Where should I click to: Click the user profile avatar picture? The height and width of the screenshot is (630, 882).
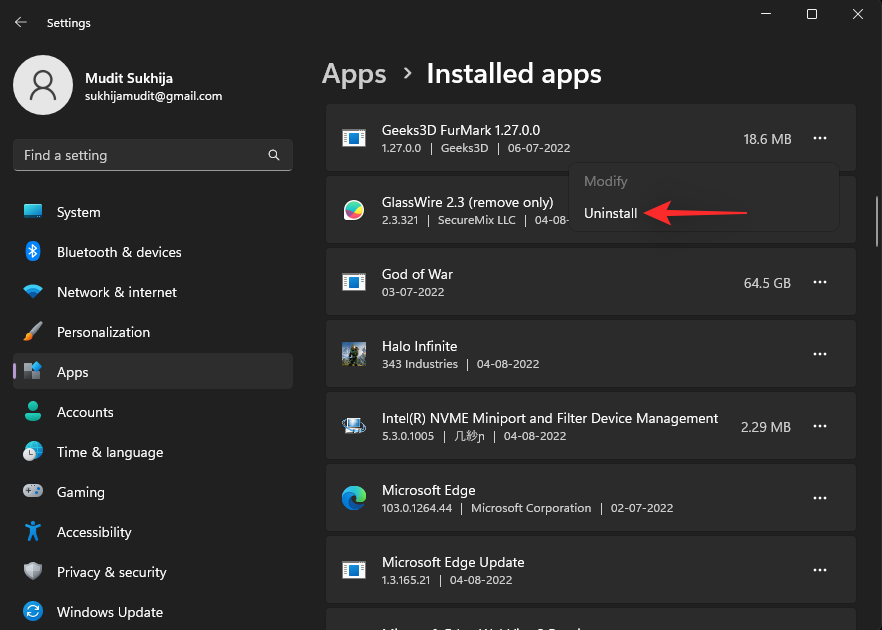tap(42, 85)
